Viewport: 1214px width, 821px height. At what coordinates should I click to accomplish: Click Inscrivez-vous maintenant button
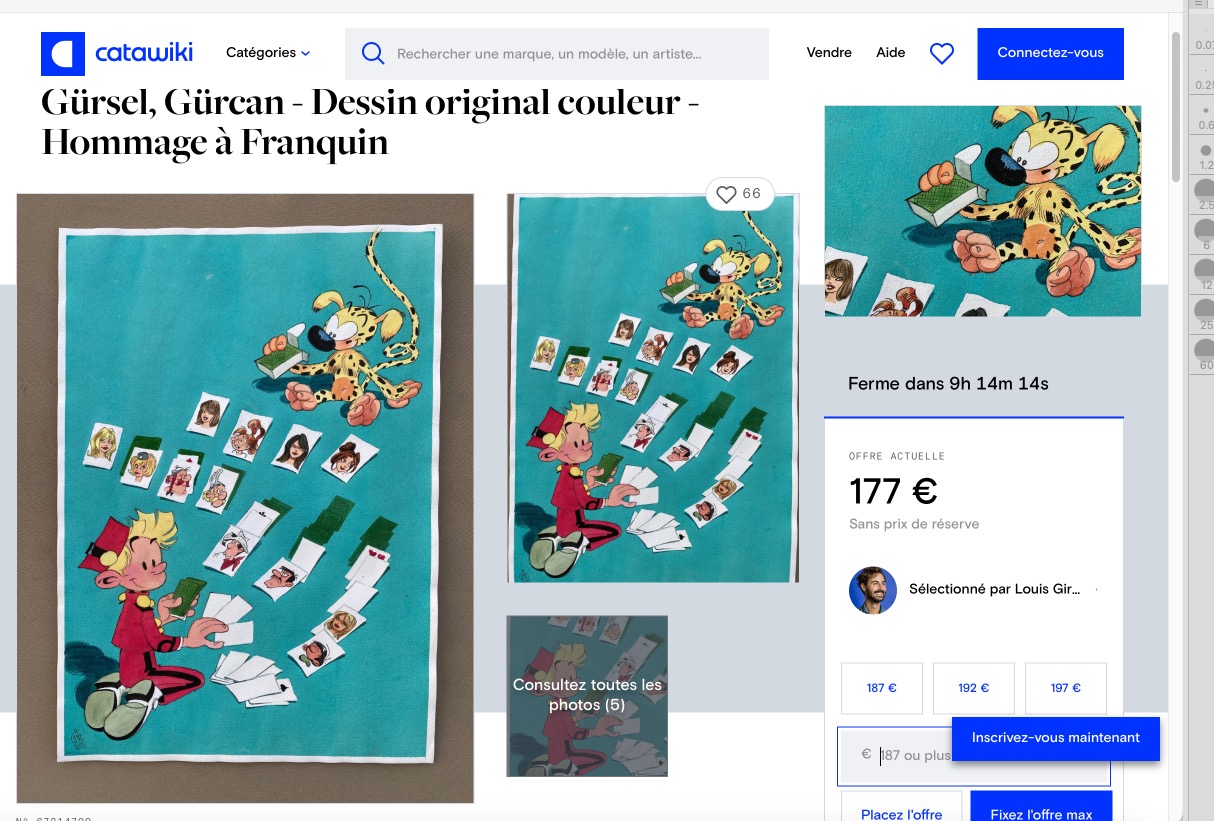click(1056, 738)
